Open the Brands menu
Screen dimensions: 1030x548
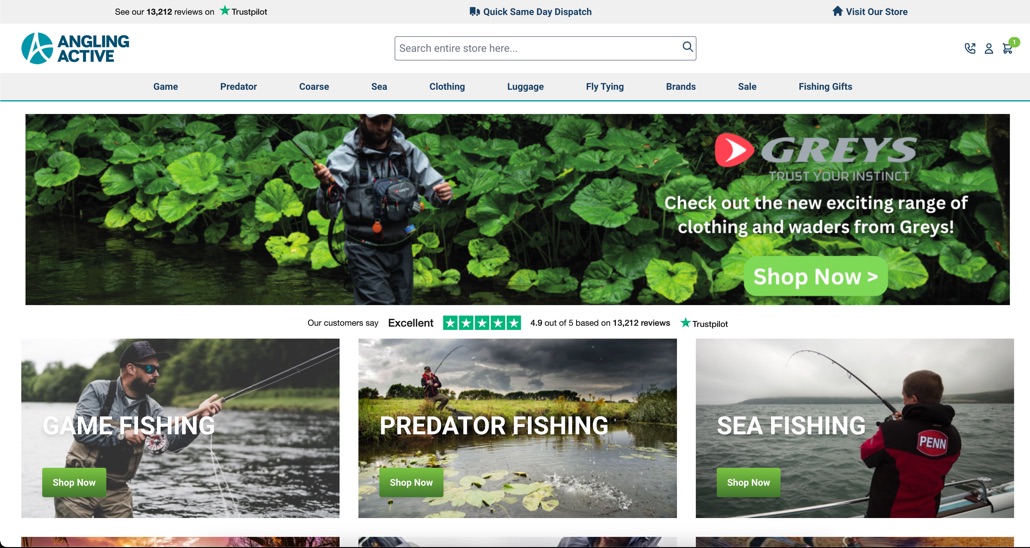pos(681,87)
